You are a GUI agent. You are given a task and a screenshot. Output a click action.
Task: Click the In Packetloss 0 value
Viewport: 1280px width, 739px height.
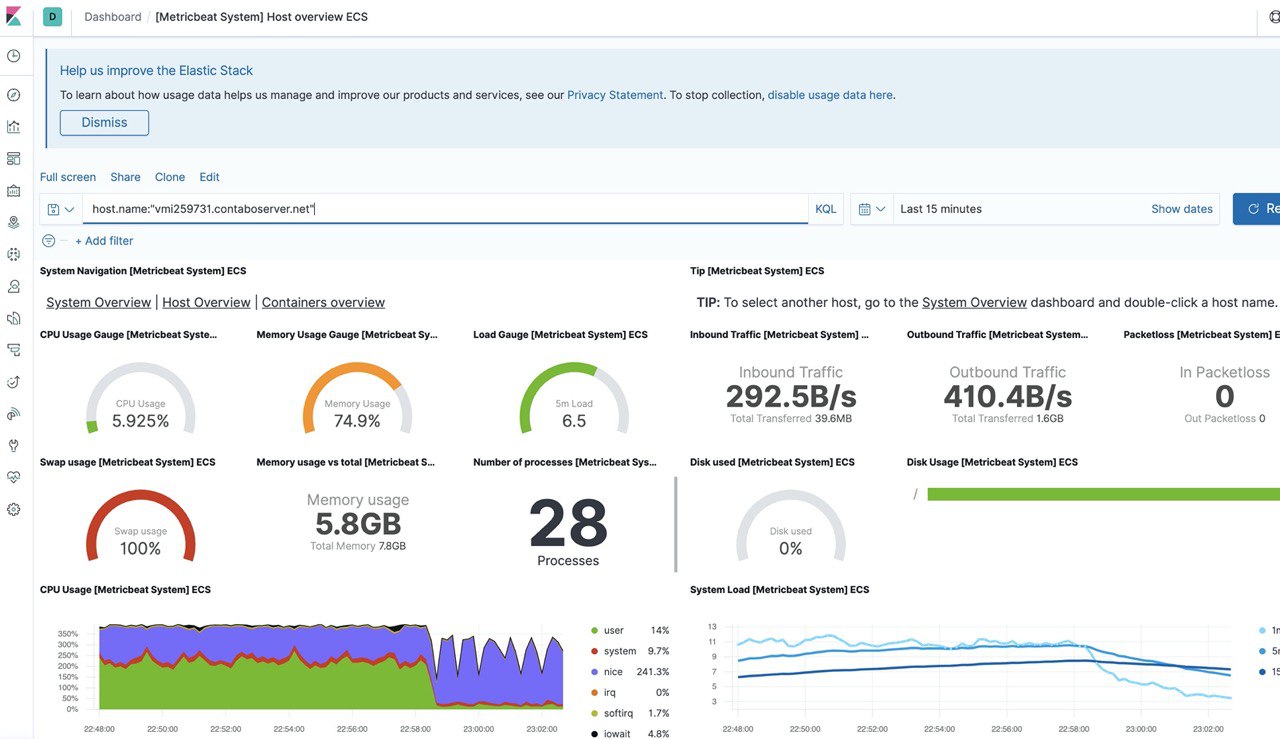tap(1224, 396)
